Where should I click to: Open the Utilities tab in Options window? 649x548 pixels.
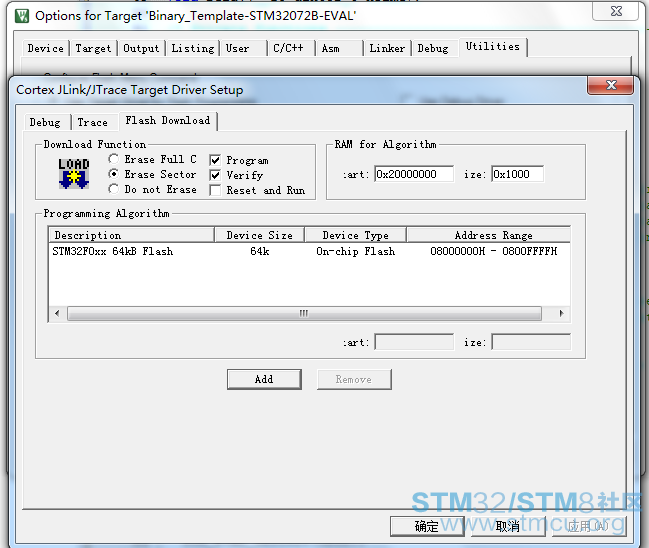(x=493, y=46)
